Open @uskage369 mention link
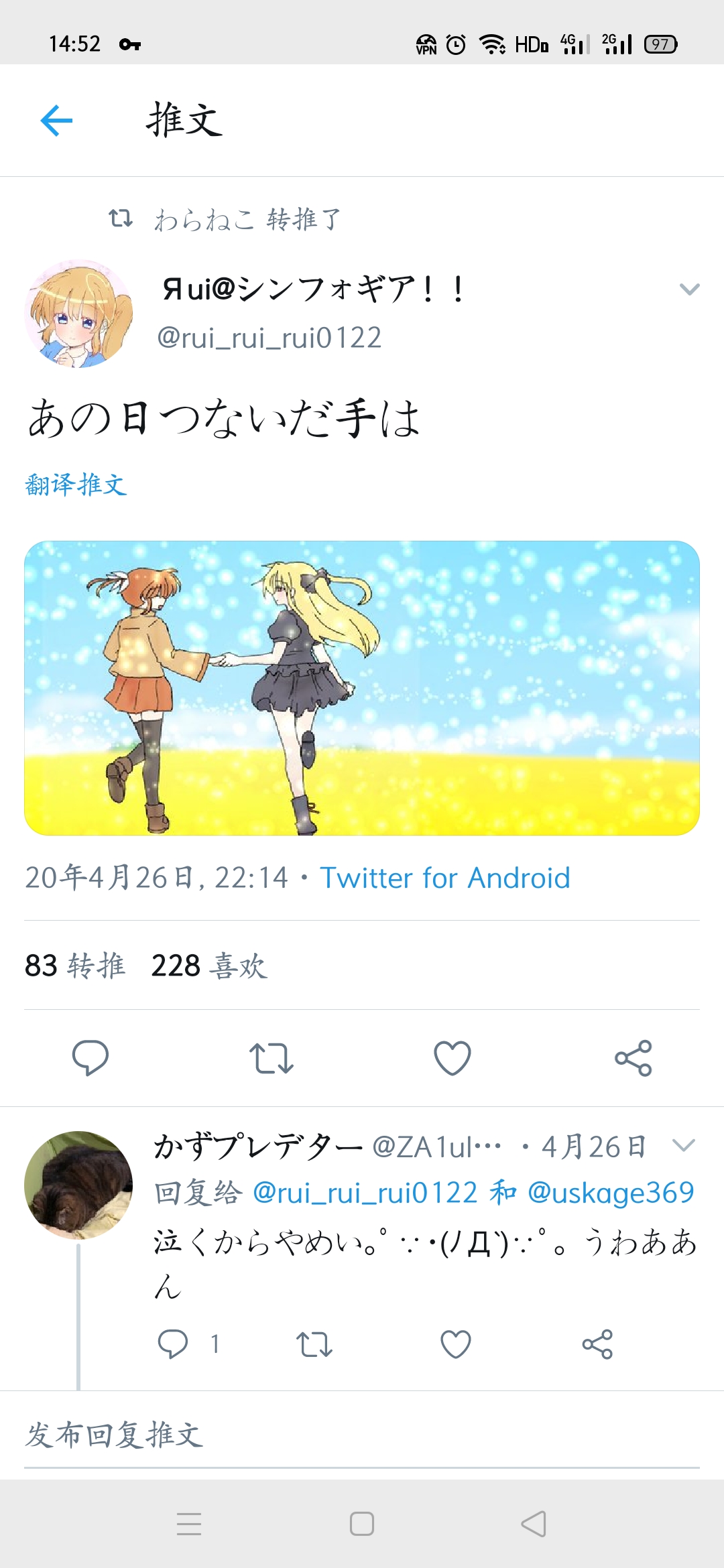Viewport: 724px width, 1568px height. (611, 1193)
